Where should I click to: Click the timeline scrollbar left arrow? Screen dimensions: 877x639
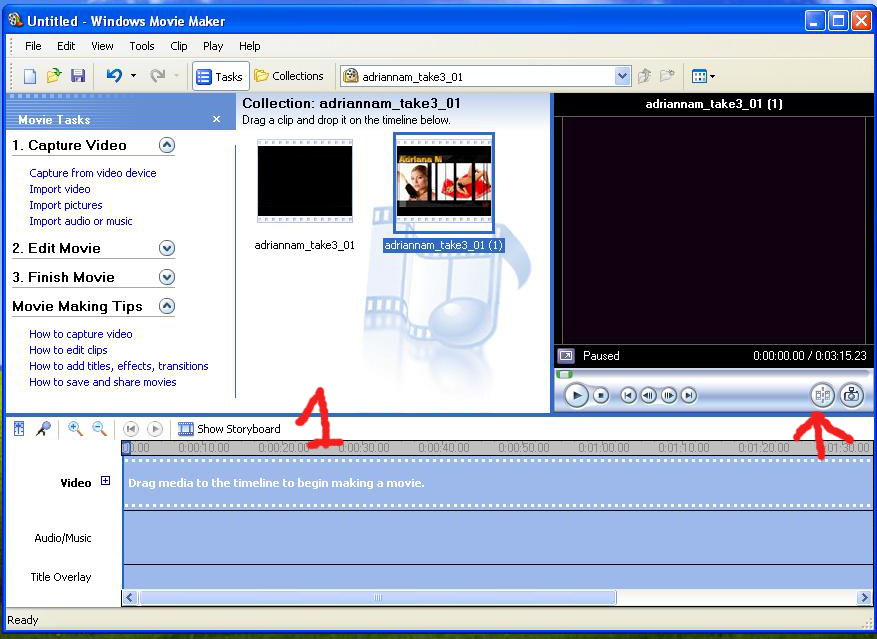coord(130,598)
